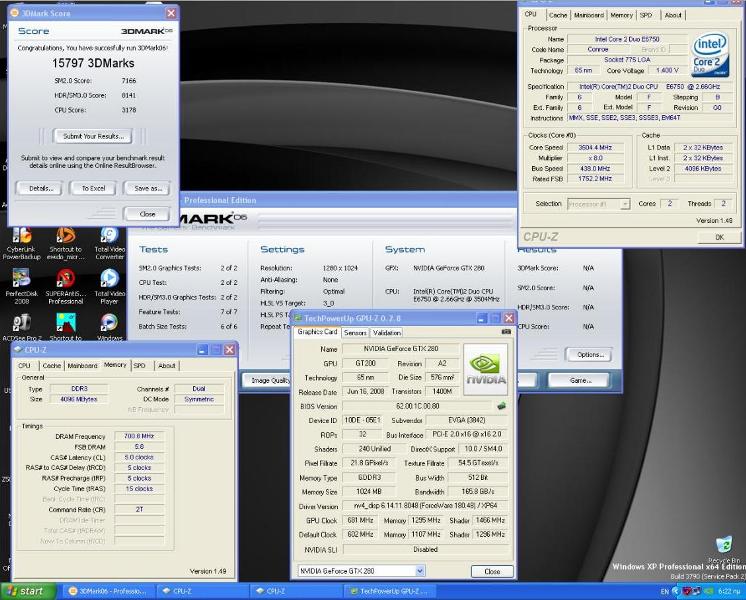Select Mainboard tab in bottom-left CPU-Z window
Viewport: 746px width, 600px height.
(x=82, y=365)
